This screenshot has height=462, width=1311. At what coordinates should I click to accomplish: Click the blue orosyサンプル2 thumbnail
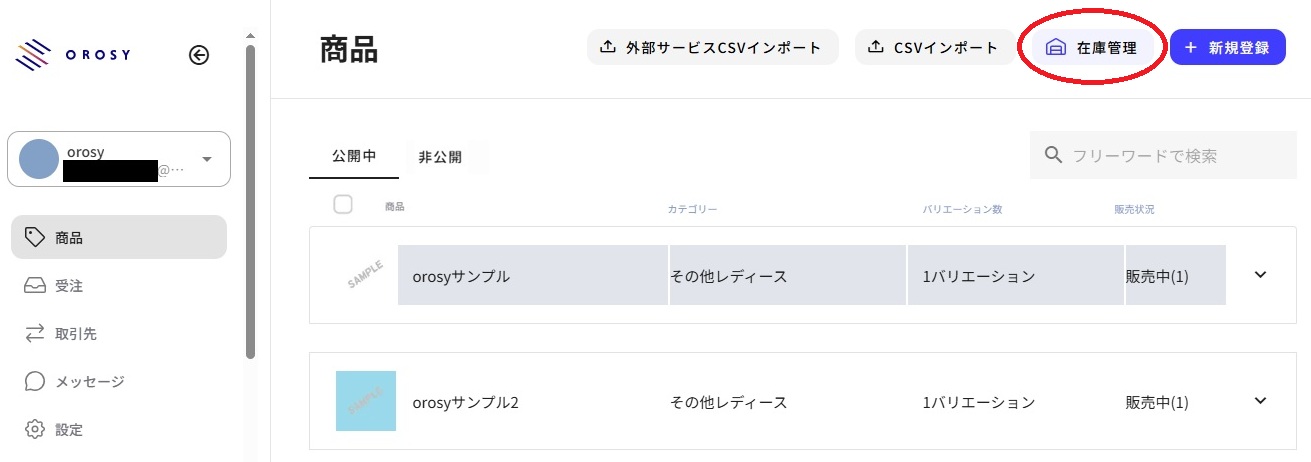pos(366,401)
